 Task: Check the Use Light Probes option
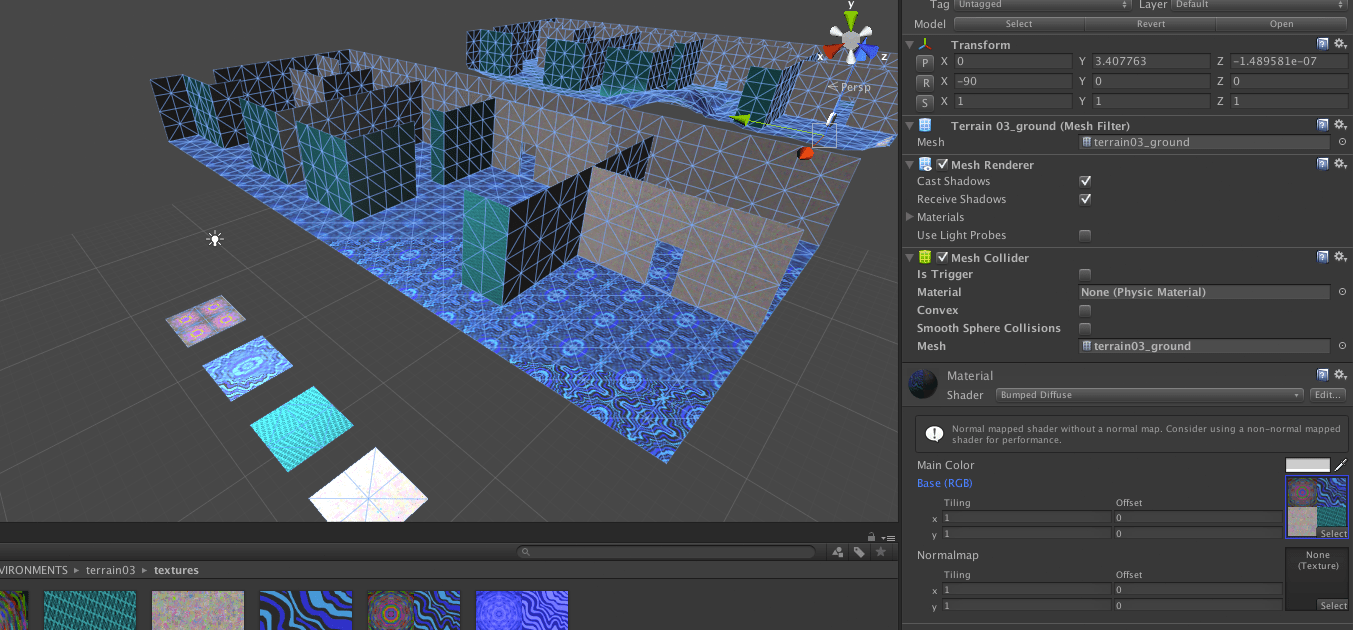click(x=1085, y=235)
